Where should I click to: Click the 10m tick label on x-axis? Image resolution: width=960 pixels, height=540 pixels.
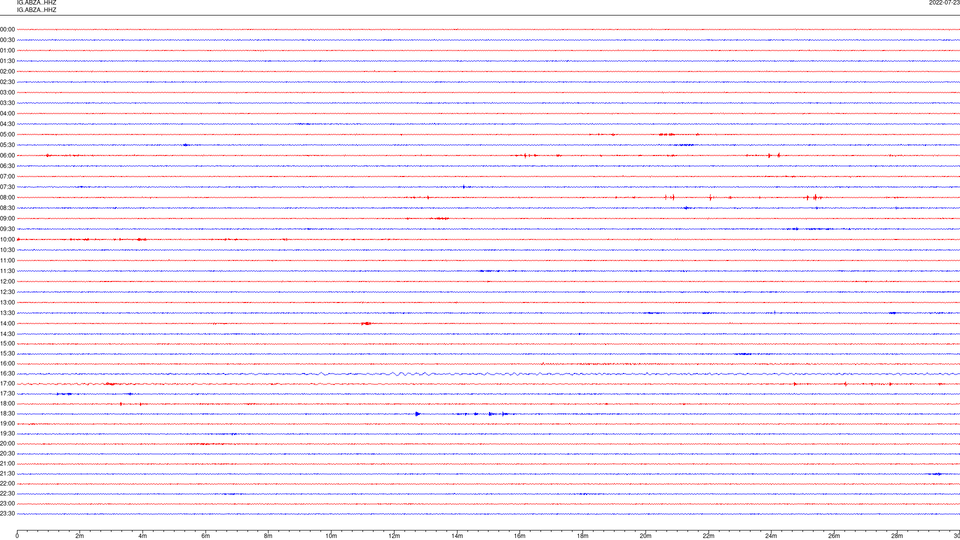coord(331,536)
